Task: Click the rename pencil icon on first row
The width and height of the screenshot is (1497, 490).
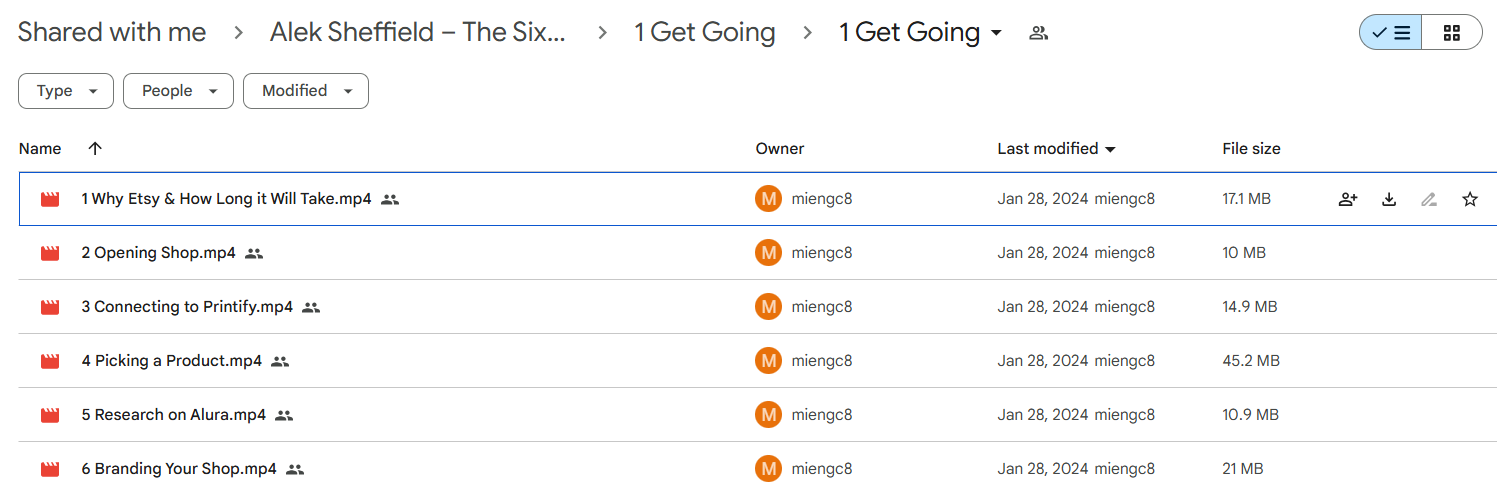Action: pos(1429,199)
